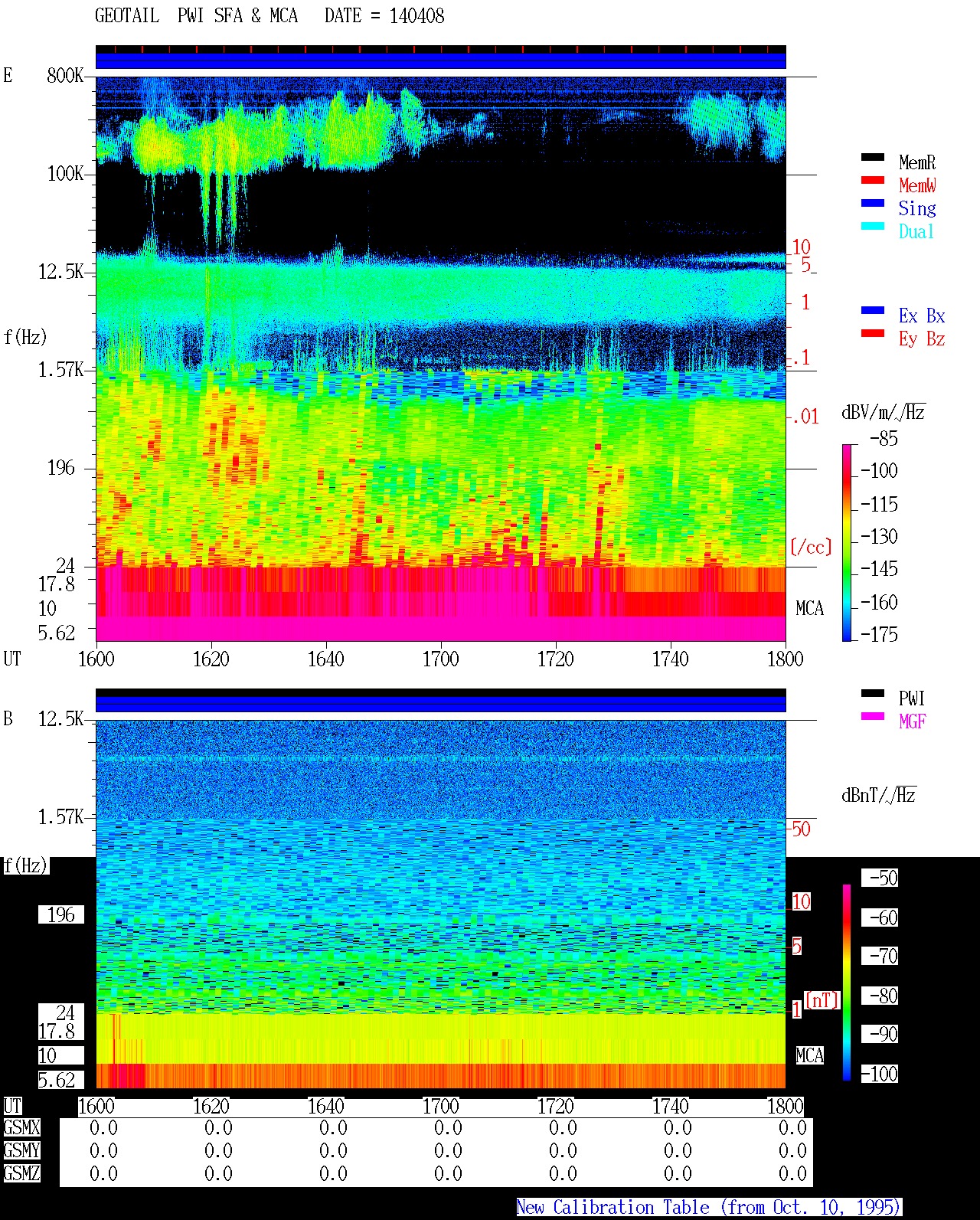Click the GSMX value at 1640
Viewport: 980px width, 1220px height.
click(333, 1127)
